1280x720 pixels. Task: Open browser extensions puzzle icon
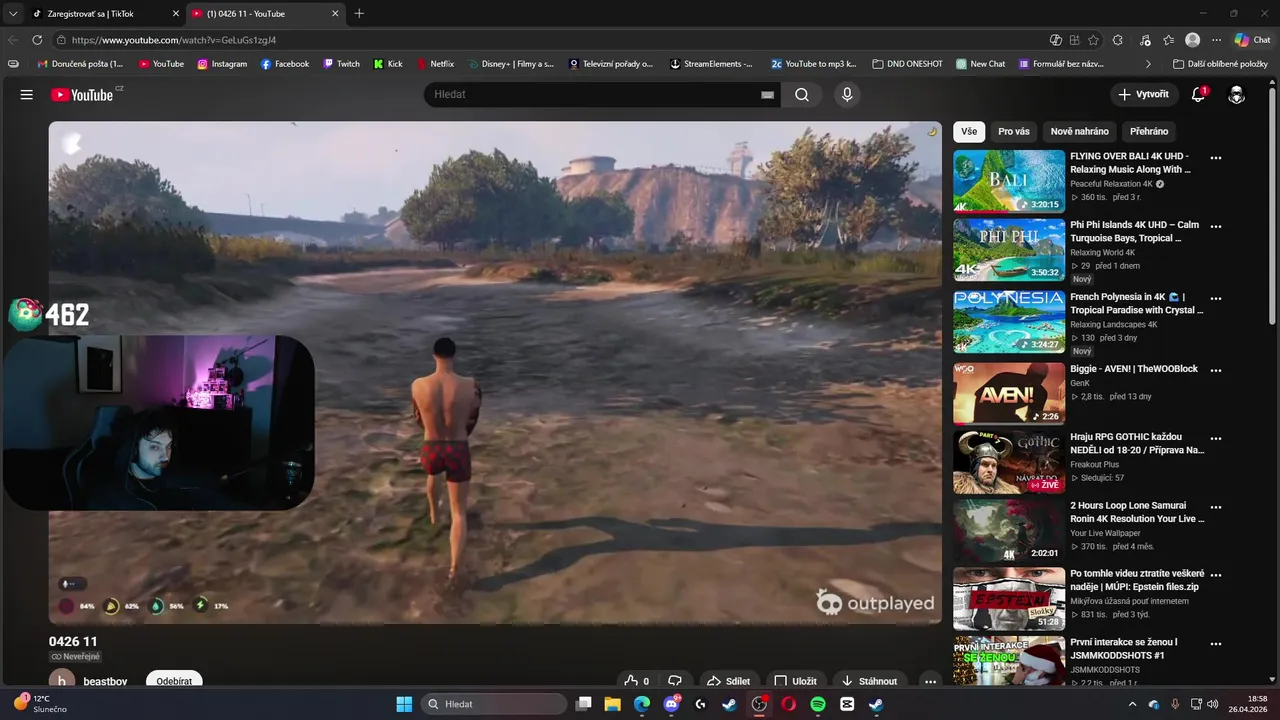pos(1118,40)
